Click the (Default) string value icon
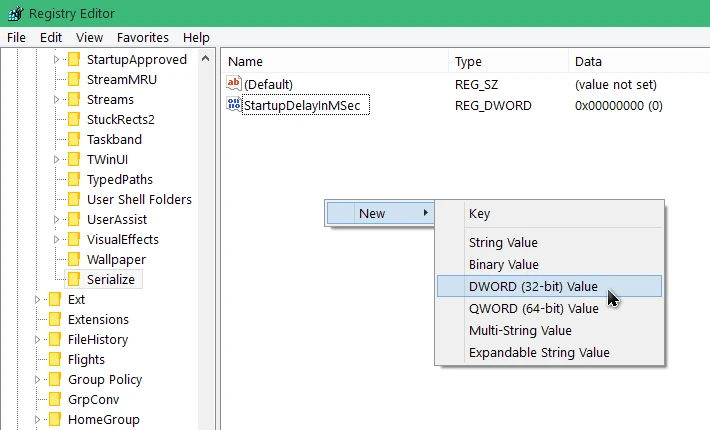The height and width of the screenshot is (430, 710). 234,84
